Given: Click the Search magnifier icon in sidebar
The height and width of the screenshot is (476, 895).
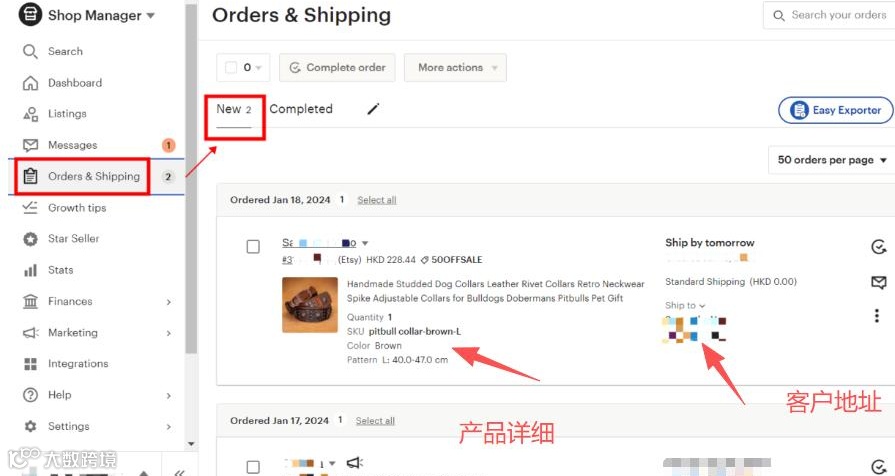Looking at the screenshot, I should [x=30, y=52].
